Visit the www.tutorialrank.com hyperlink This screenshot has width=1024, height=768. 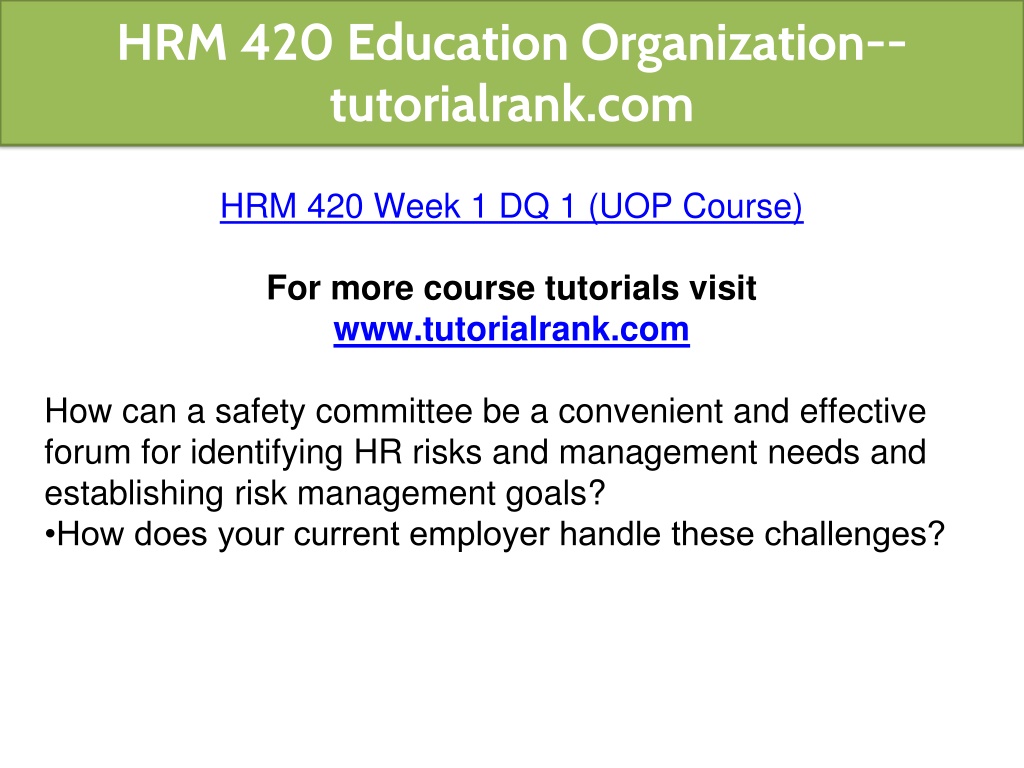point(511,329)
